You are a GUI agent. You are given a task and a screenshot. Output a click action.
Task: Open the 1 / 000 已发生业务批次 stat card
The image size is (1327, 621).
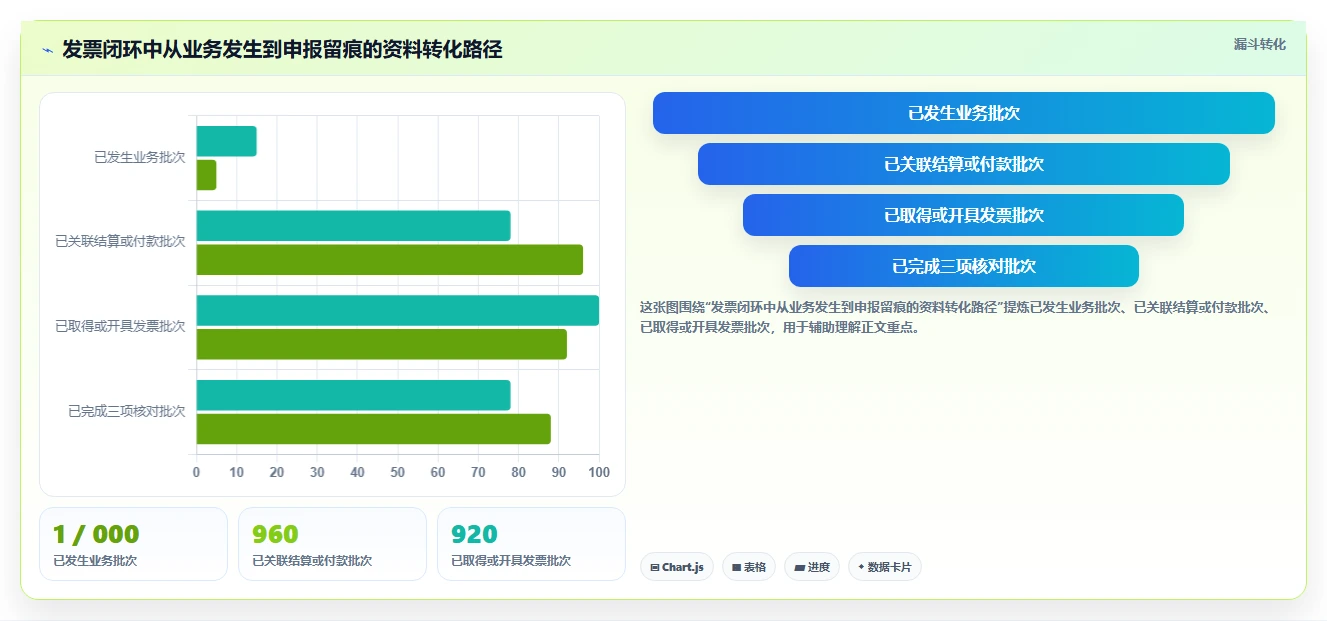click(x=134, y=544)
